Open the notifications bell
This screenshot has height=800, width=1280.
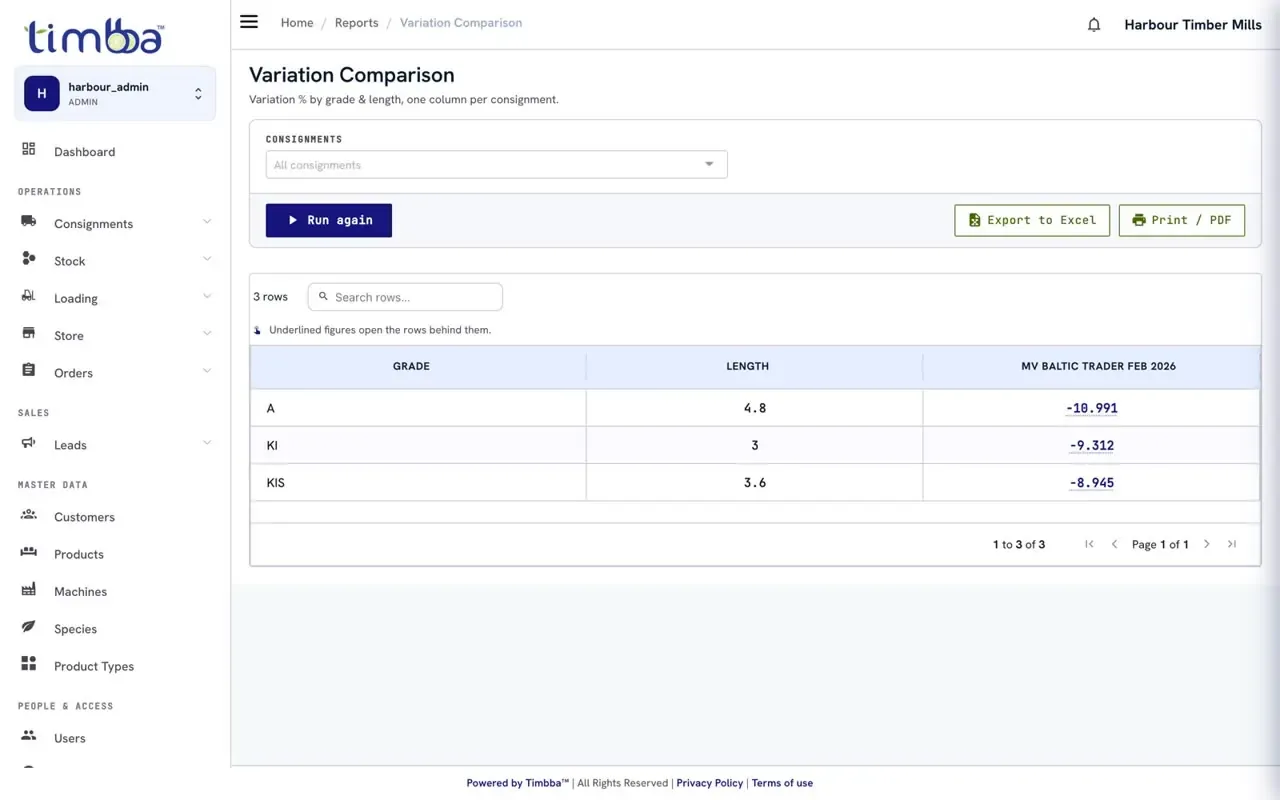[1094, 25]
